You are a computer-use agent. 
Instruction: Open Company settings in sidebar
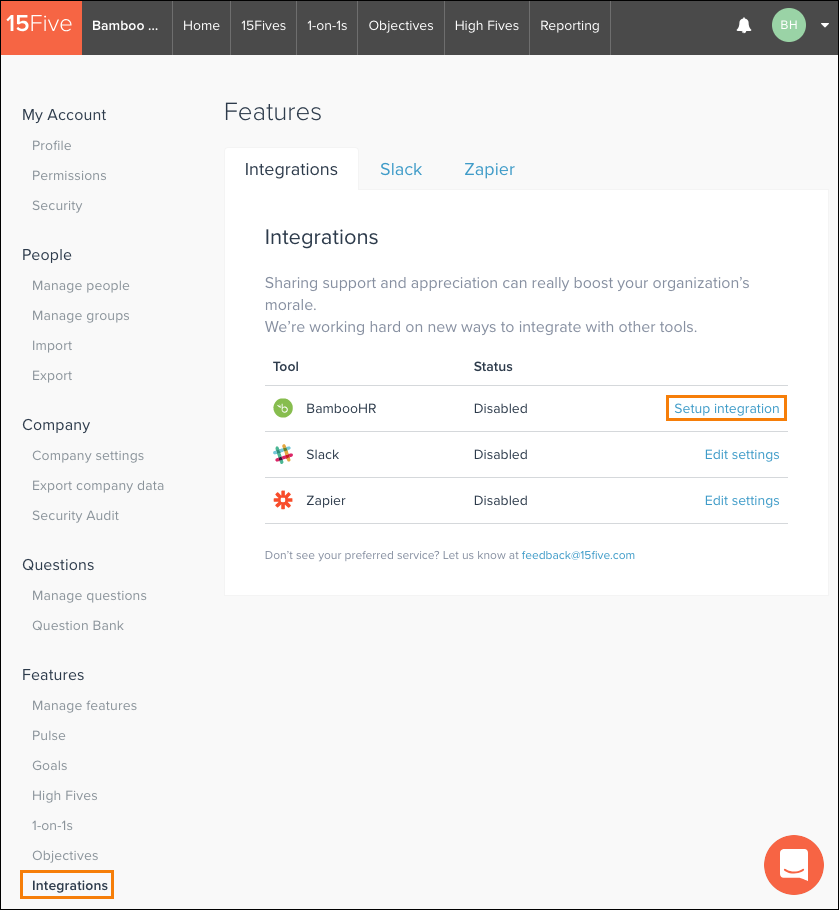coord(88,456)
